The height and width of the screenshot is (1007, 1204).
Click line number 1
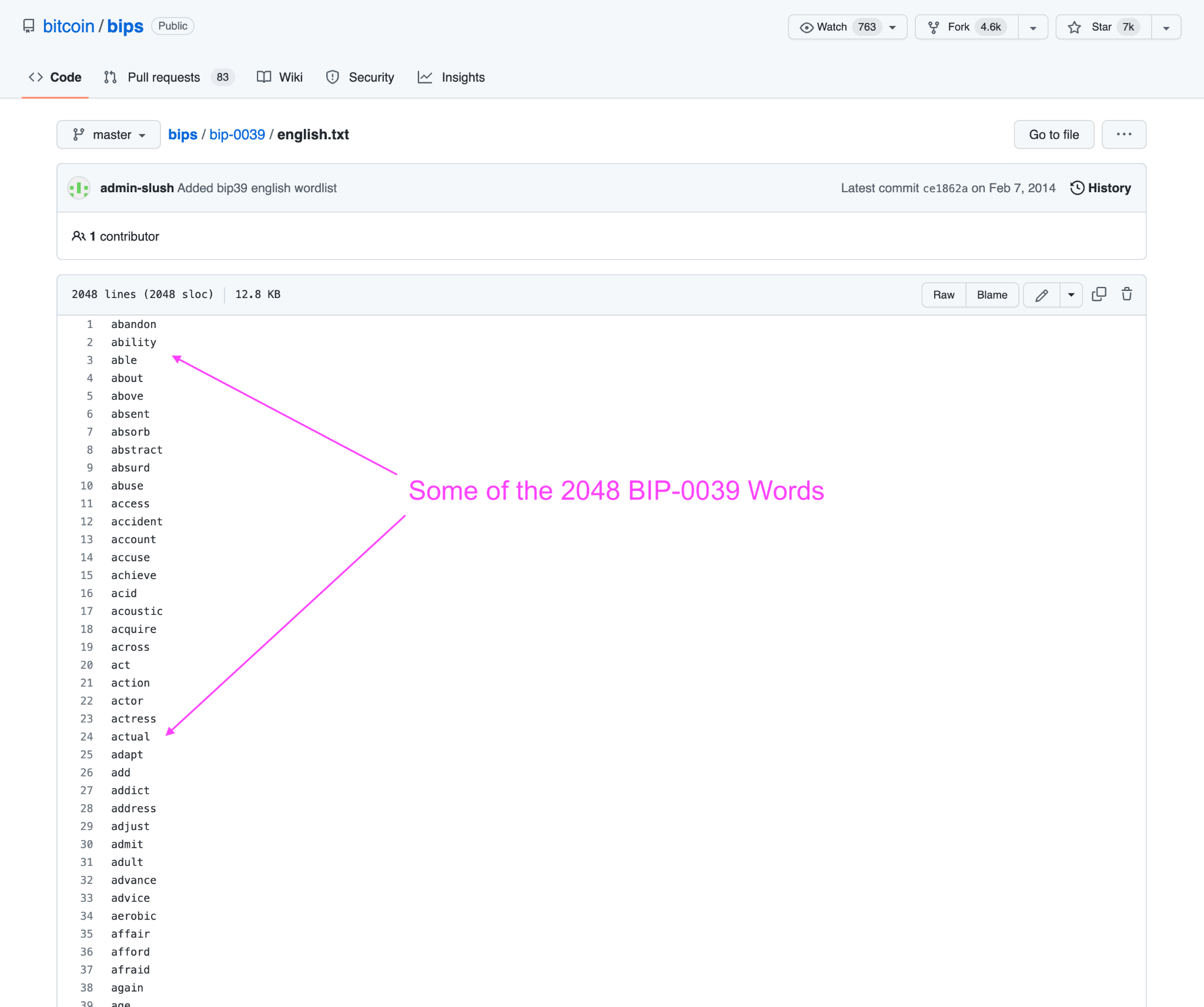point(90,324)
